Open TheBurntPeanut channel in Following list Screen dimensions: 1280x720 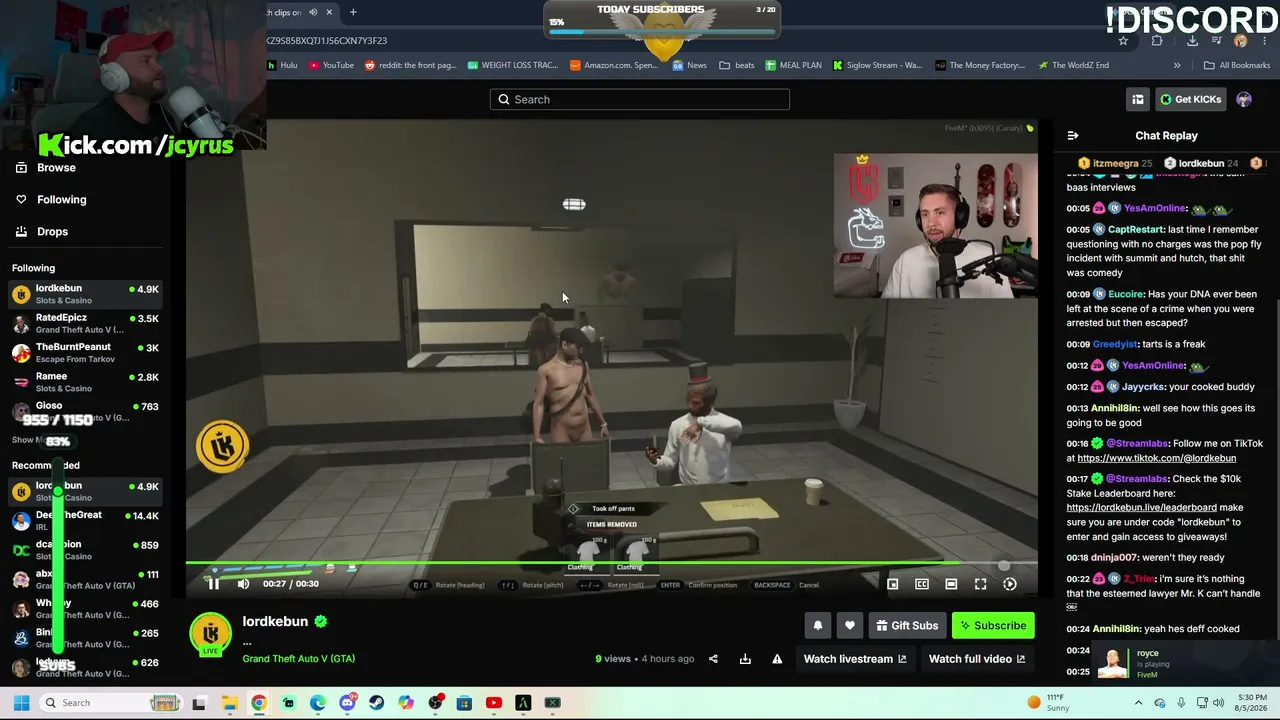coord(85,352)
